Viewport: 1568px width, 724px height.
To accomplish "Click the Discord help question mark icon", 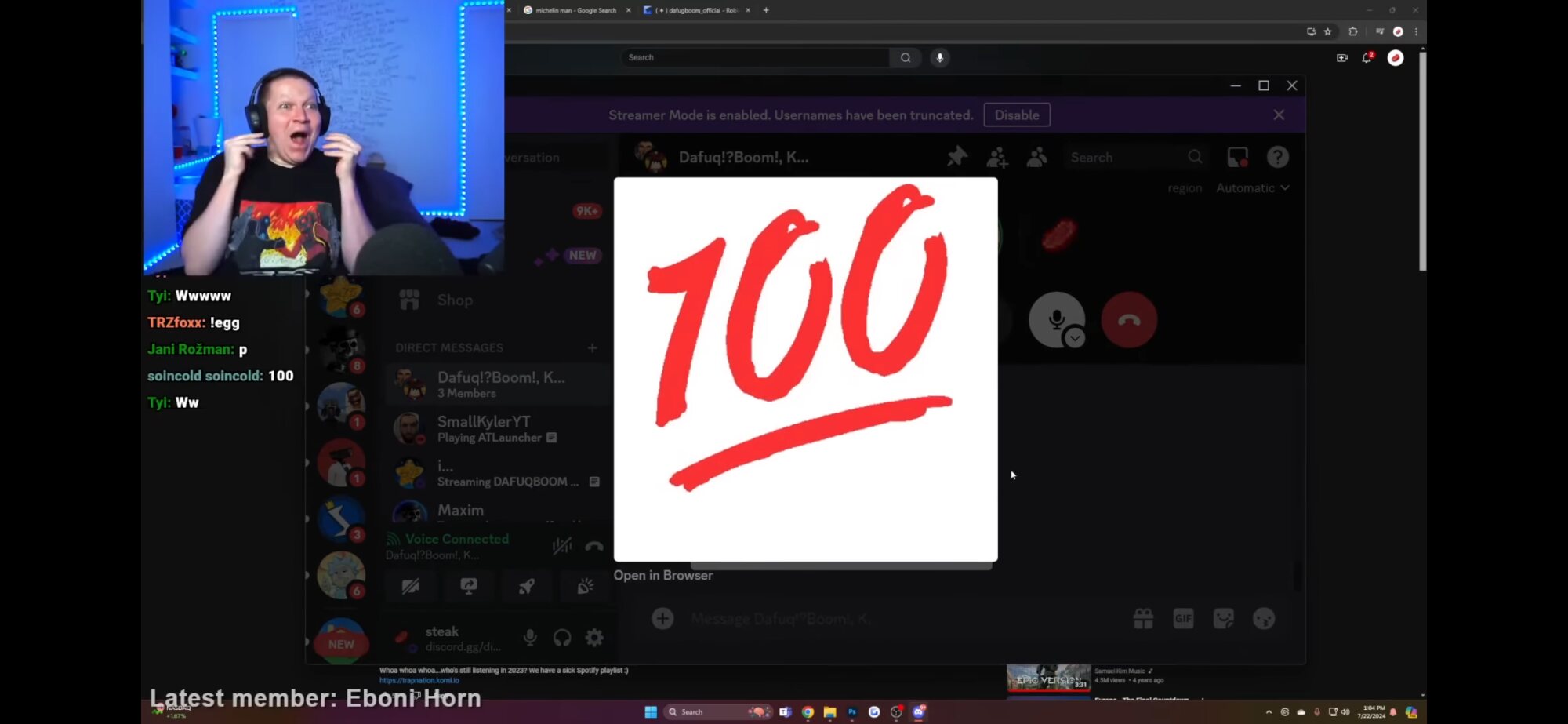I will pyautogui.click(x=1277, y=158).
